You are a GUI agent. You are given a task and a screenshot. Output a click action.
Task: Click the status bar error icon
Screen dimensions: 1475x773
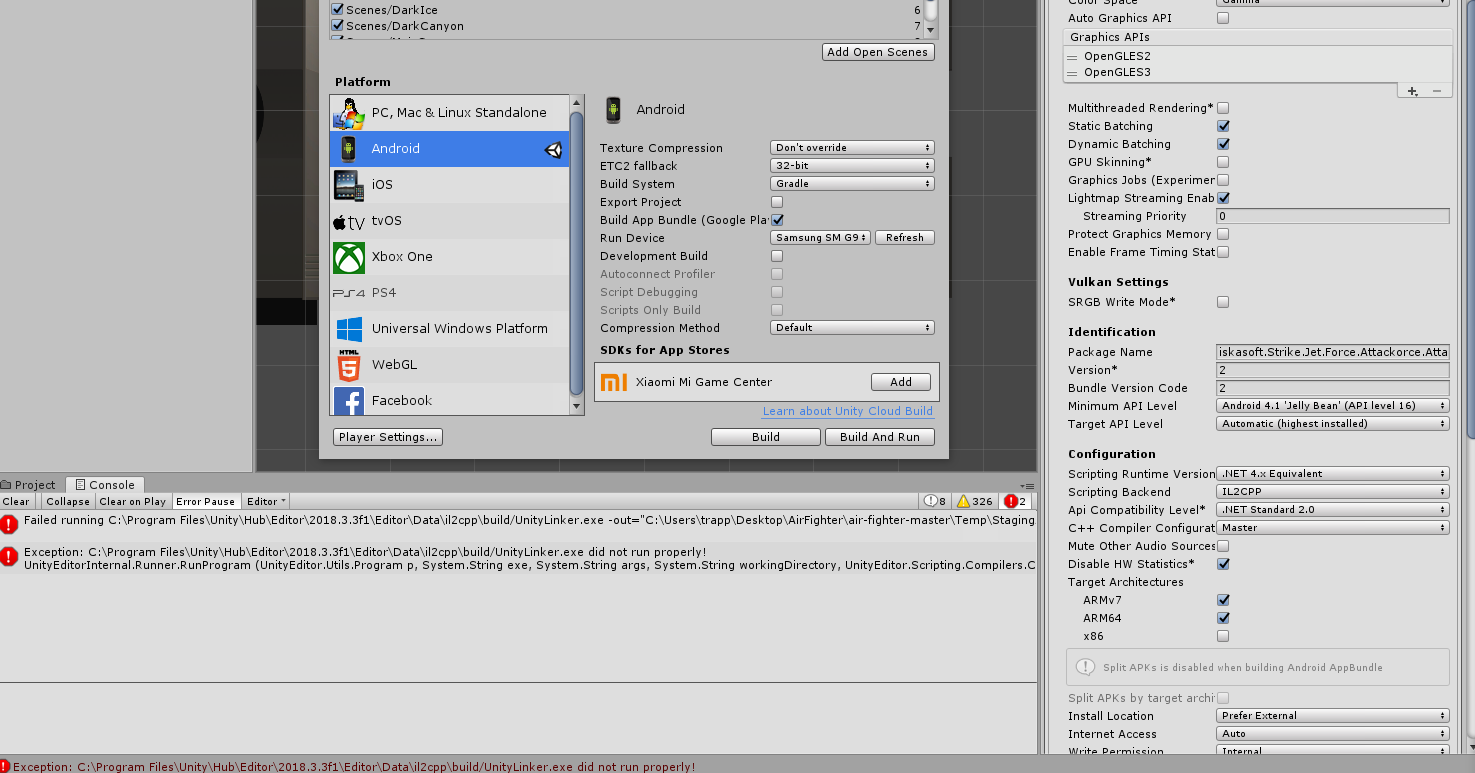point(5,766)
